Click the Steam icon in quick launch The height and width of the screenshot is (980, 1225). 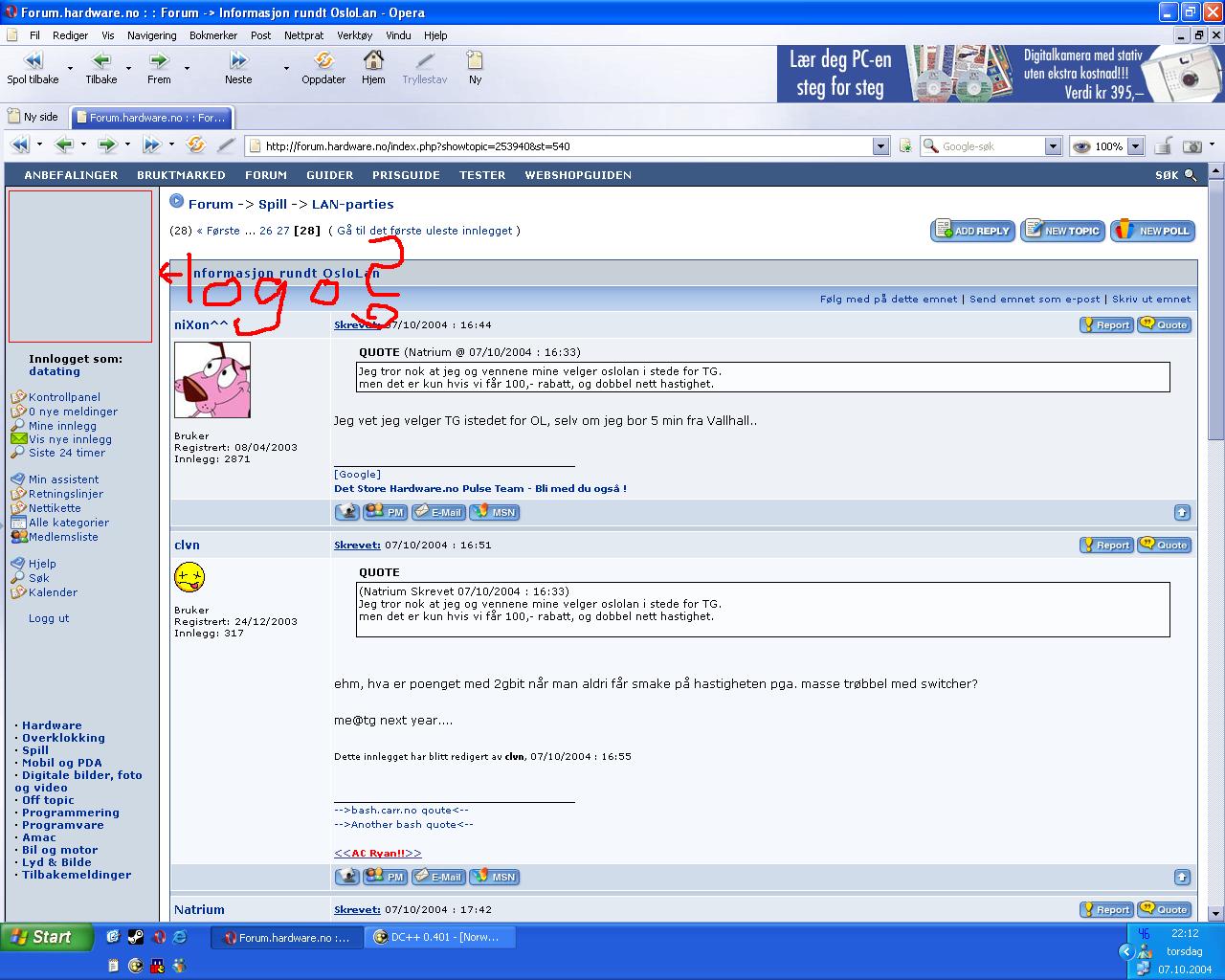pyautogui.click(x=136, y=937)
